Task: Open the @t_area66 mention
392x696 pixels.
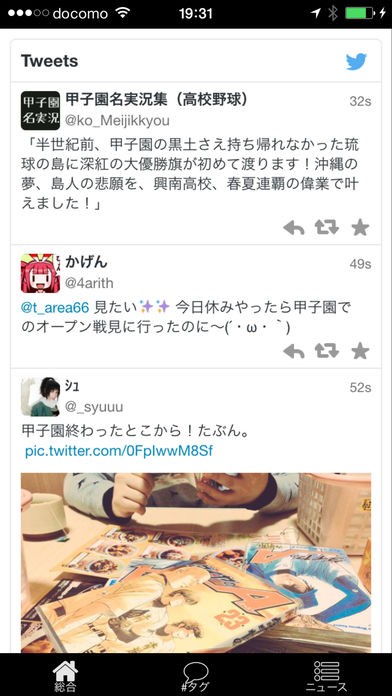Action: pyautogui.click(x=55, y=306)
